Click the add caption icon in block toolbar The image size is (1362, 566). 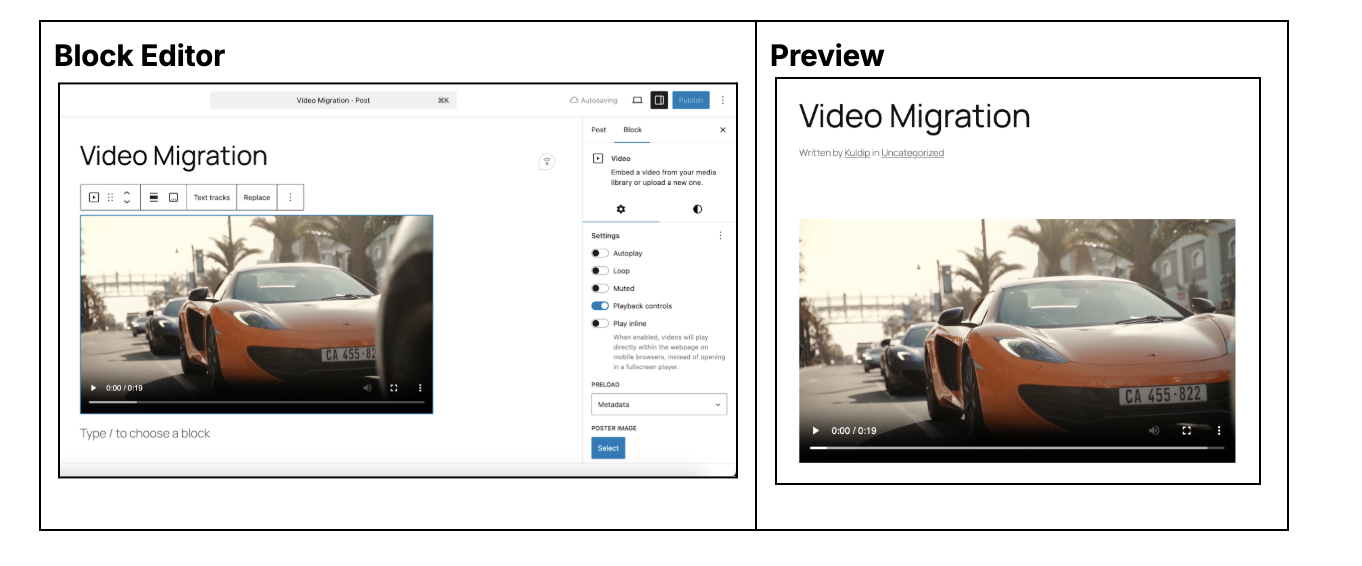click(173, 198)
